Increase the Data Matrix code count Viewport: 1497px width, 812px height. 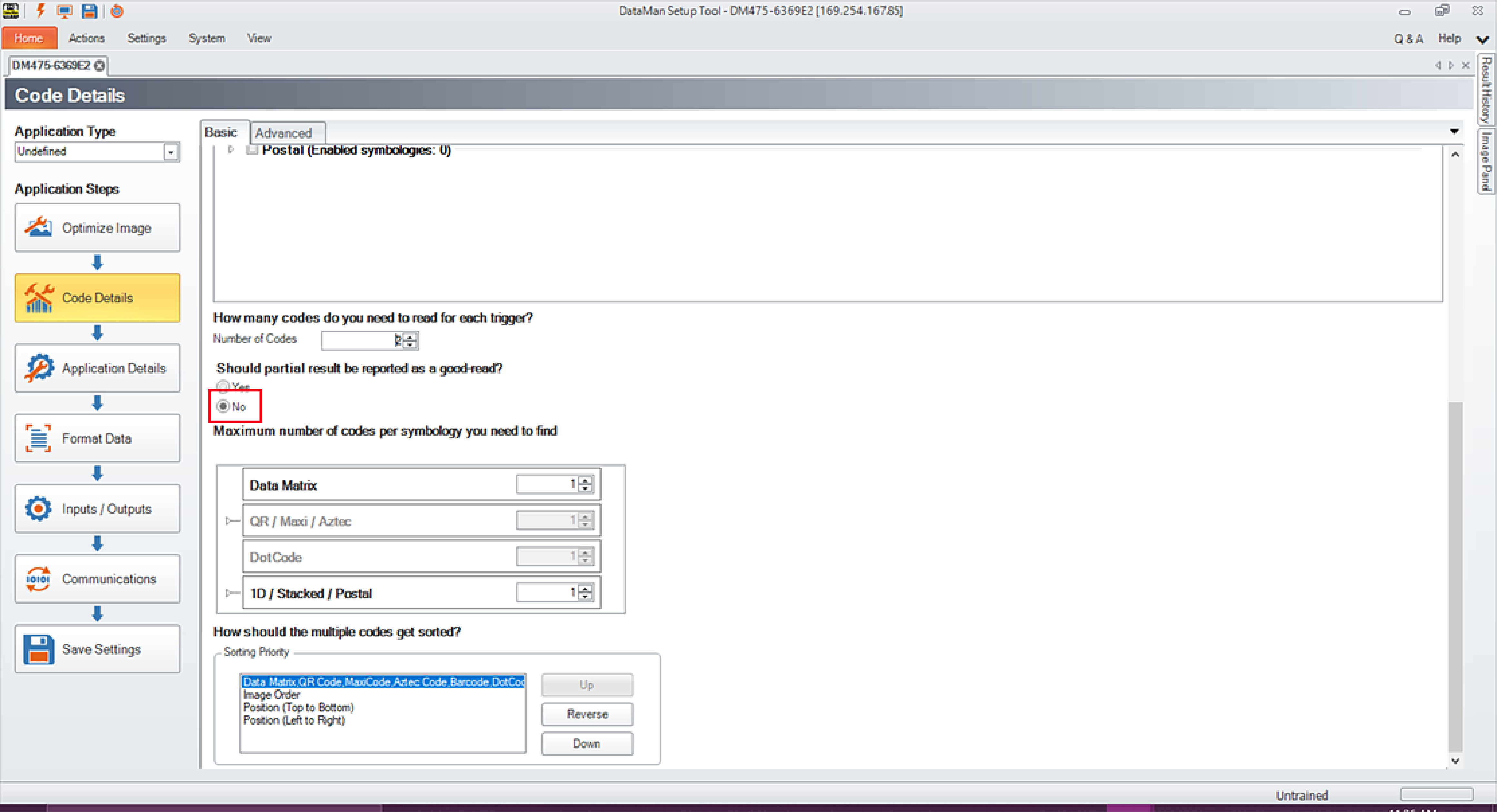586,480
